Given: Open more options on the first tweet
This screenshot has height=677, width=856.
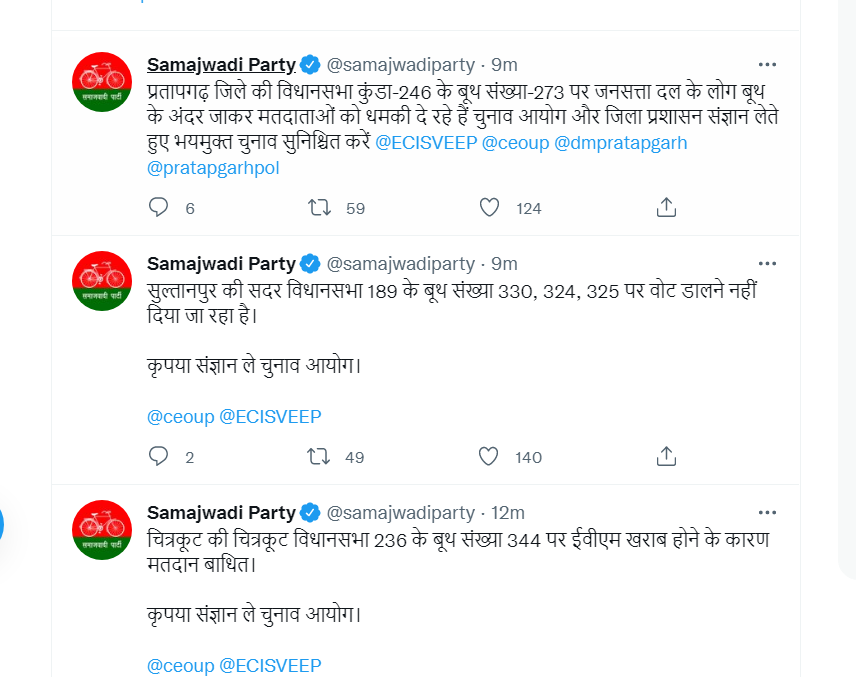Looking at the screenshot, I should click(x=767, y=63).
